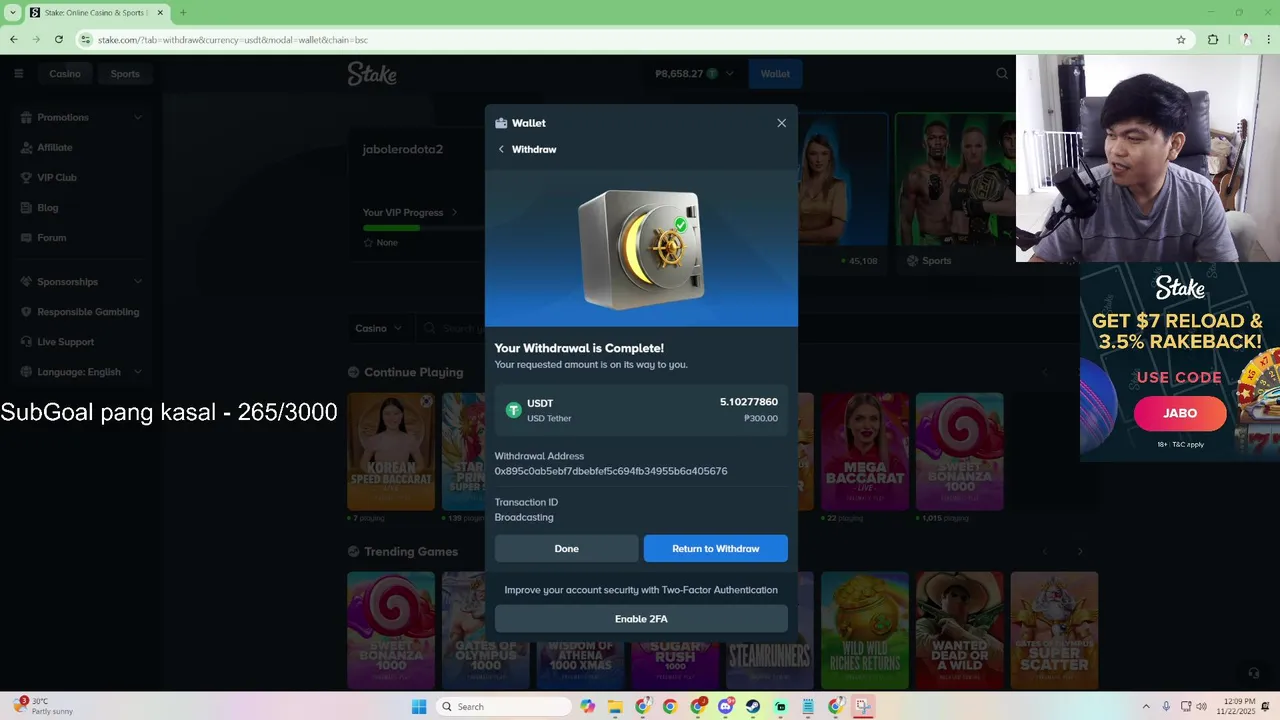View site information icon in address bar
Screen dimensions: 1280x720
(86, 40)
